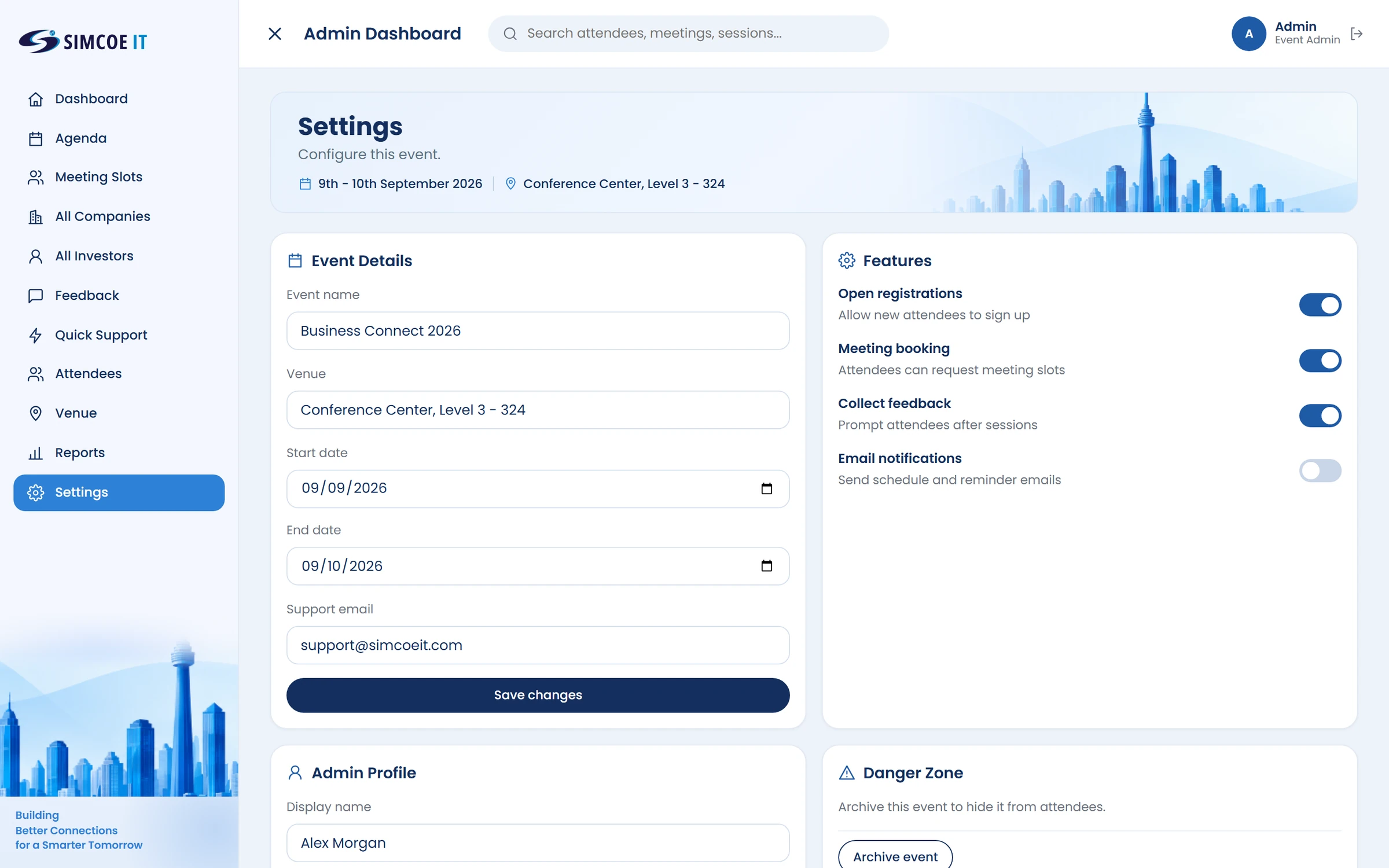Image resolution: width=1389 pixels, height=868 pixels.
Task: Click the Display name field with Alex Morgan
Action: tap(538, 843)
